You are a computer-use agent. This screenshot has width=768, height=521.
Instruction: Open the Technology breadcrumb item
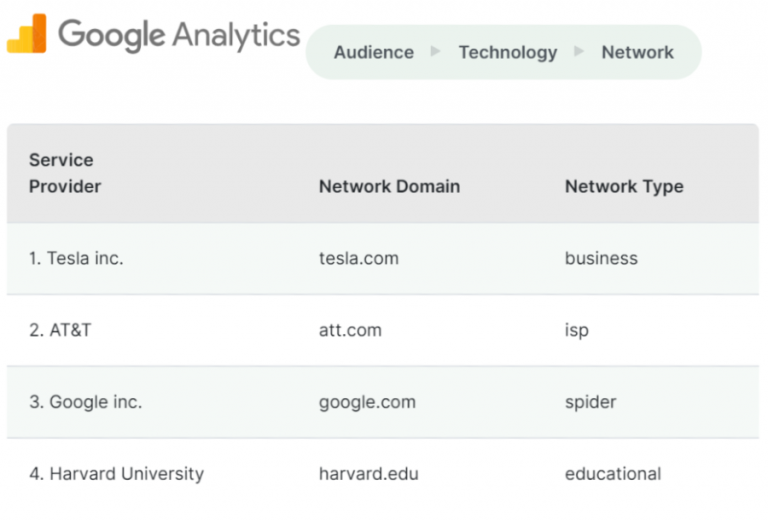point(508,52)
